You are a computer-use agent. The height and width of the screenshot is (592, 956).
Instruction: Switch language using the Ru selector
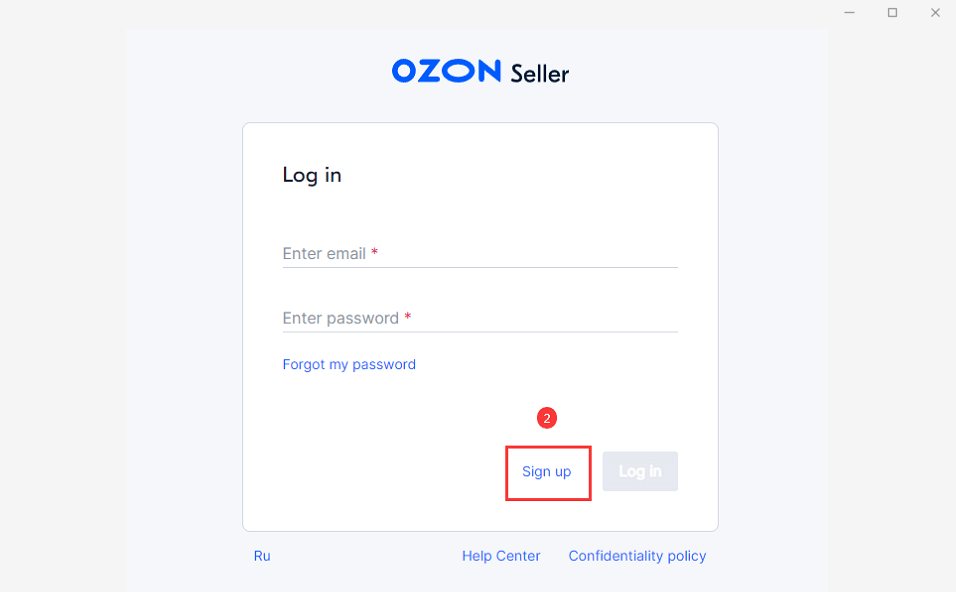(262, 556)
